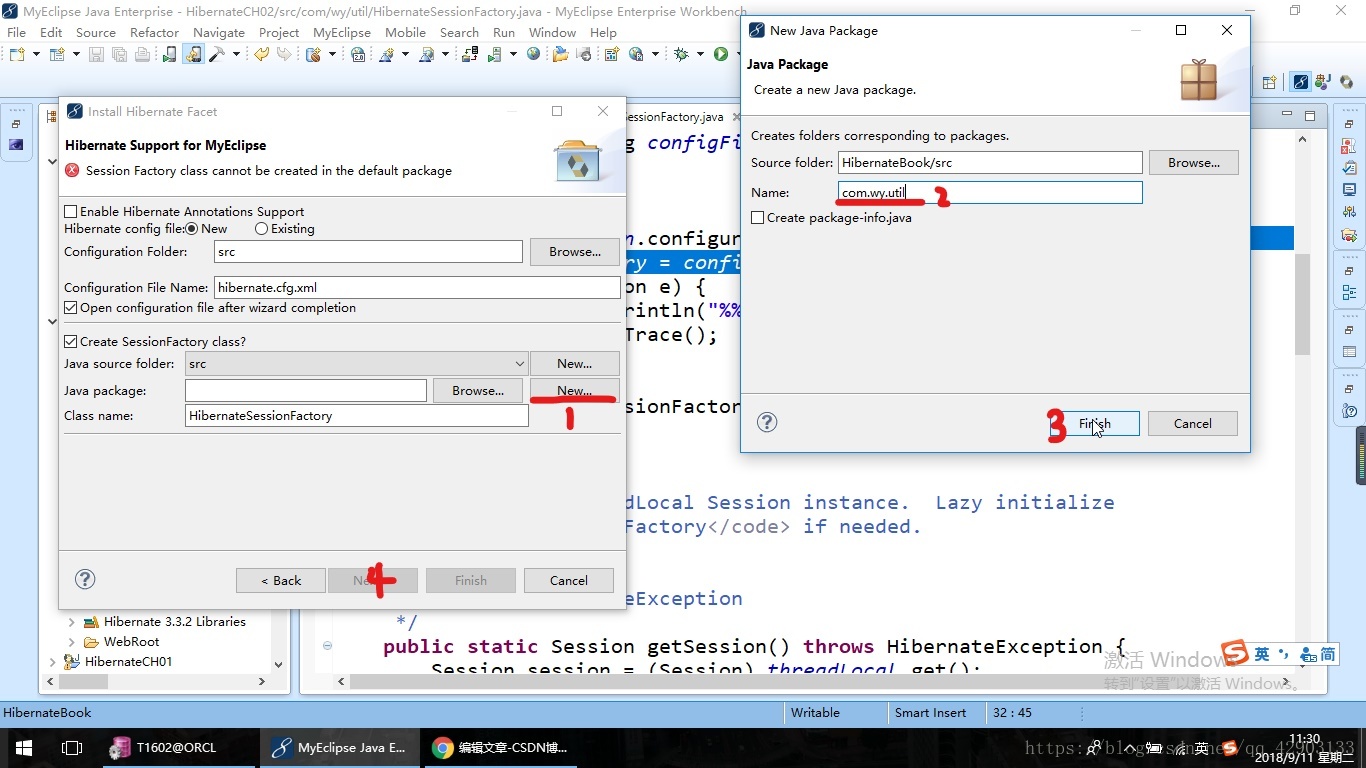This screenshot has width=1366, height=768.
Task: Click Browse next to Source folder field
Action: tap(1194, 162)
